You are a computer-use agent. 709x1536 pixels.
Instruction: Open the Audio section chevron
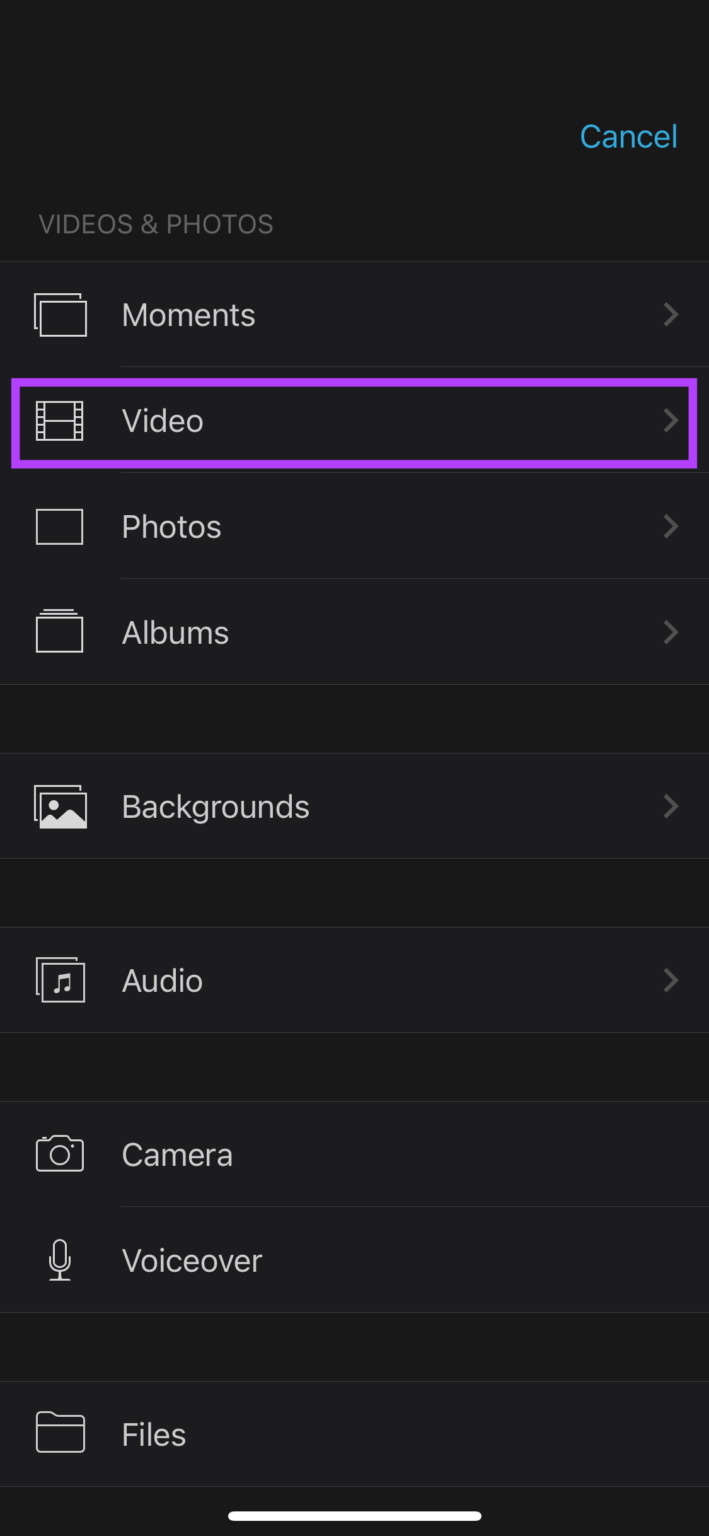click(671, 980)
